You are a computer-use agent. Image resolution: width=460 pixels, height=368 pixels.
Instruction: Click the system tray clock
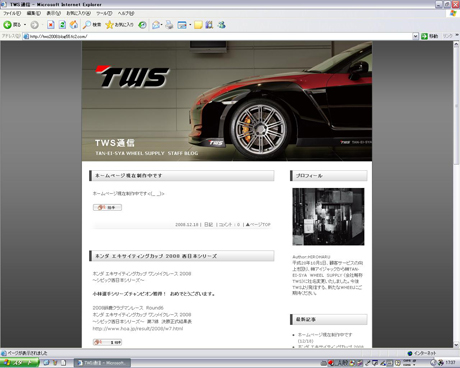pyautogui.click(x=450, y=362)
